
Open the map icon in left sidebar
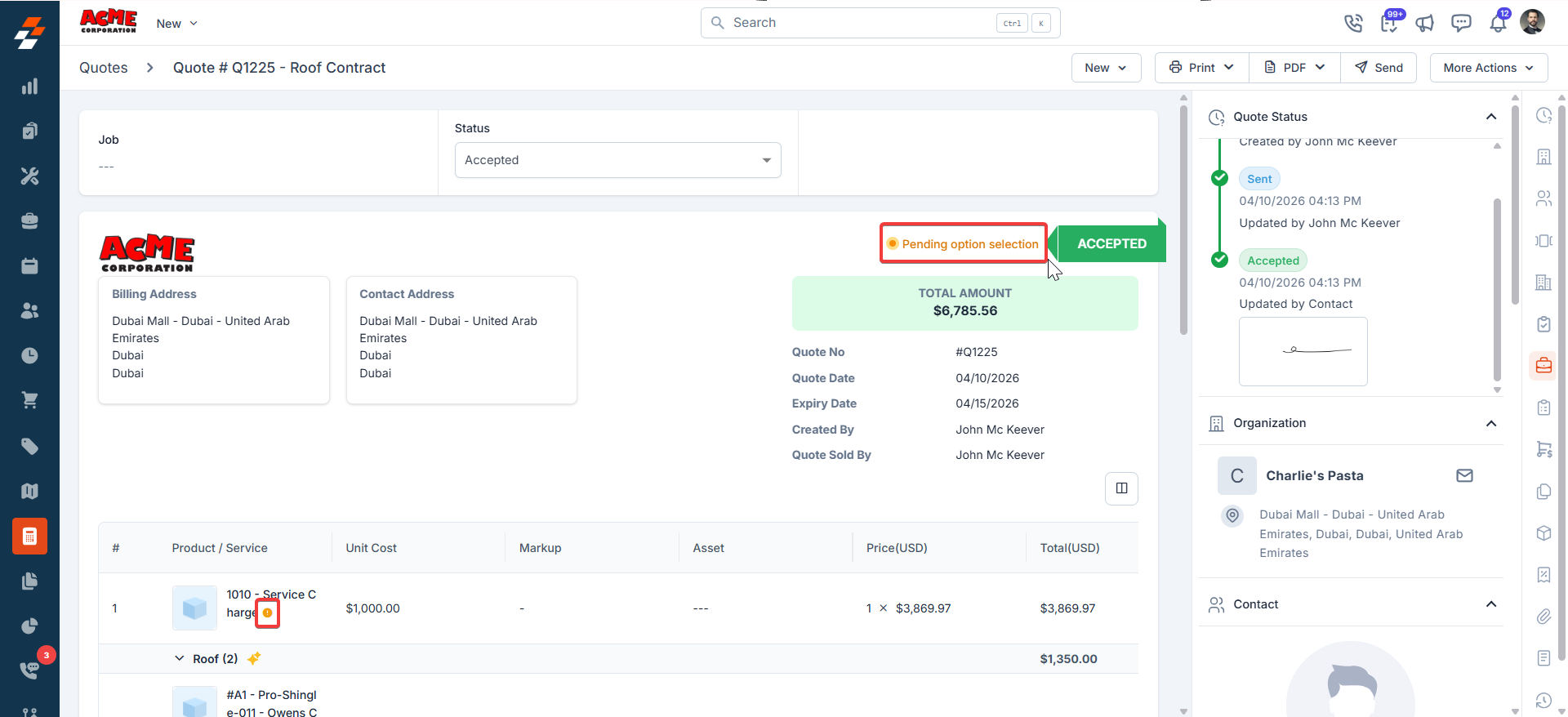click(x=29, y=491)
